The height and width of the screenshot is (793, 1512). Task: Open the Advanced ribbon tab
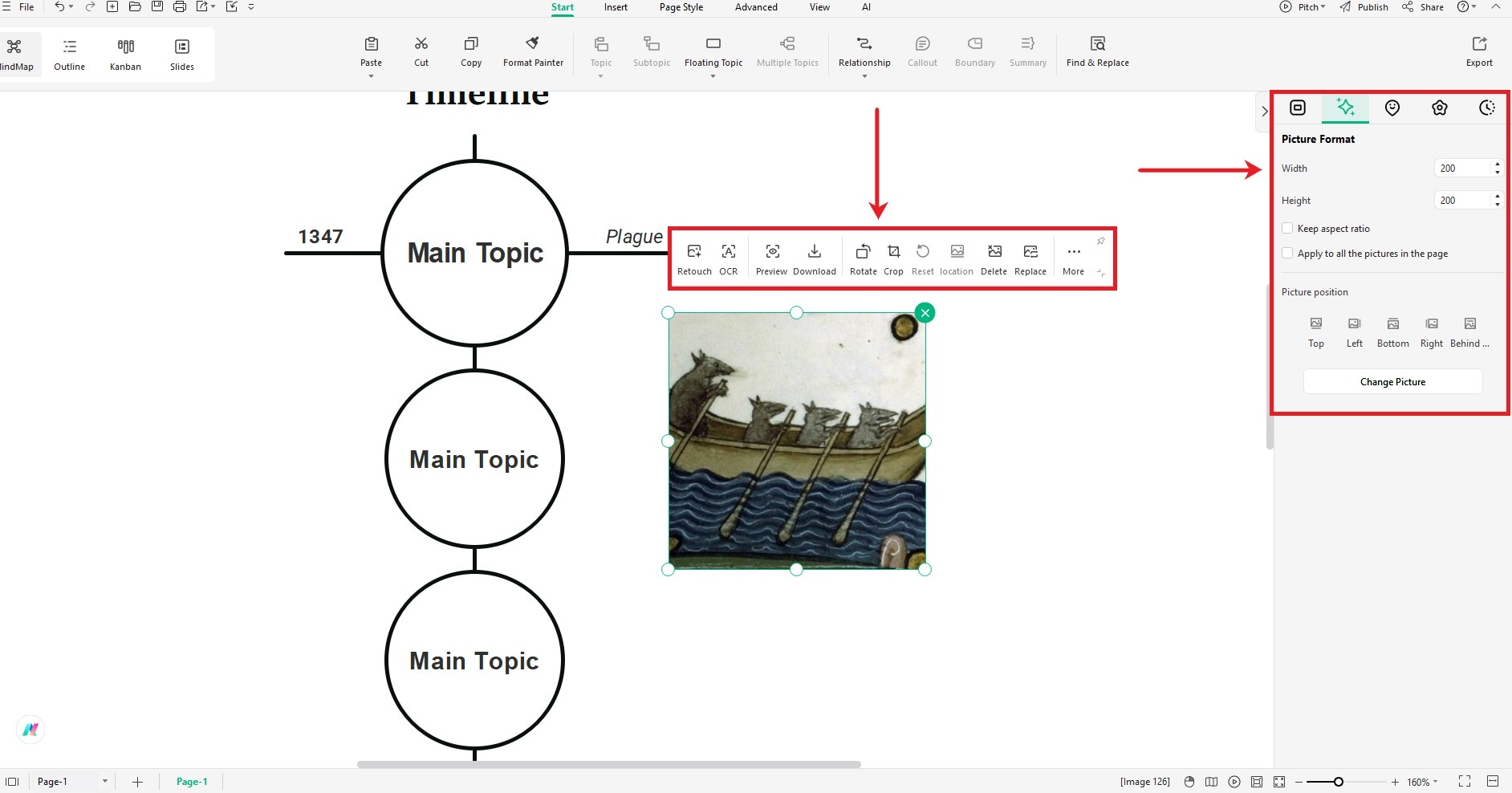(x=756, y=7)
